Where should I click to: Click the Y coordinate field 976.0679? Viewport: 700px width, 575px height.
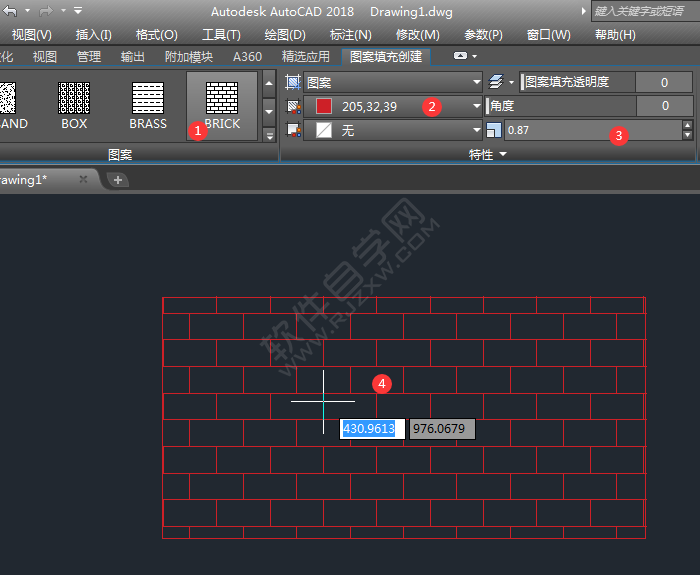click(x=442, y=429)
